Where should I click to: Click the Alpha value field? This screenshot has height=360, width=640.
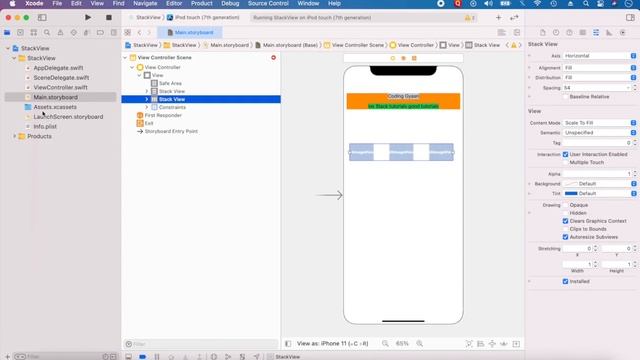(597, 174)
